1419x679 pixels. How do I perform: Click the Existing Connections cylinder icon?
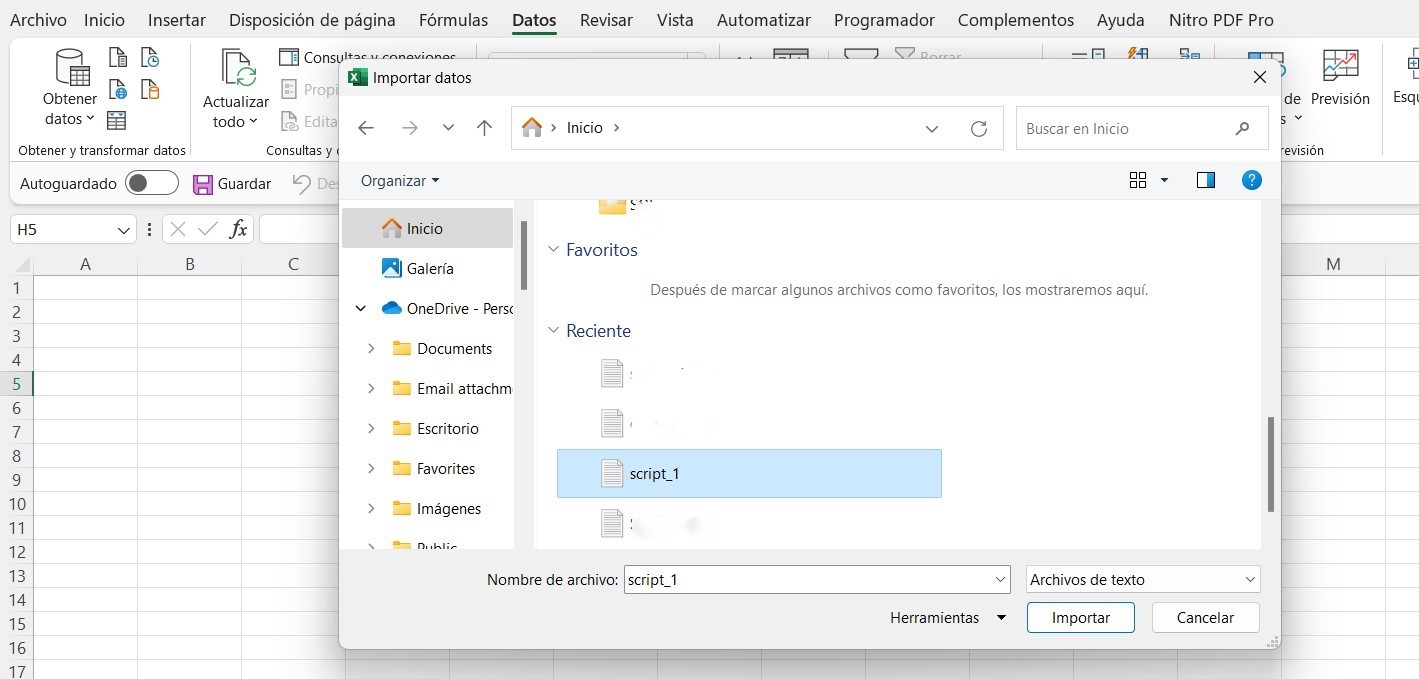tap(150, 90)
